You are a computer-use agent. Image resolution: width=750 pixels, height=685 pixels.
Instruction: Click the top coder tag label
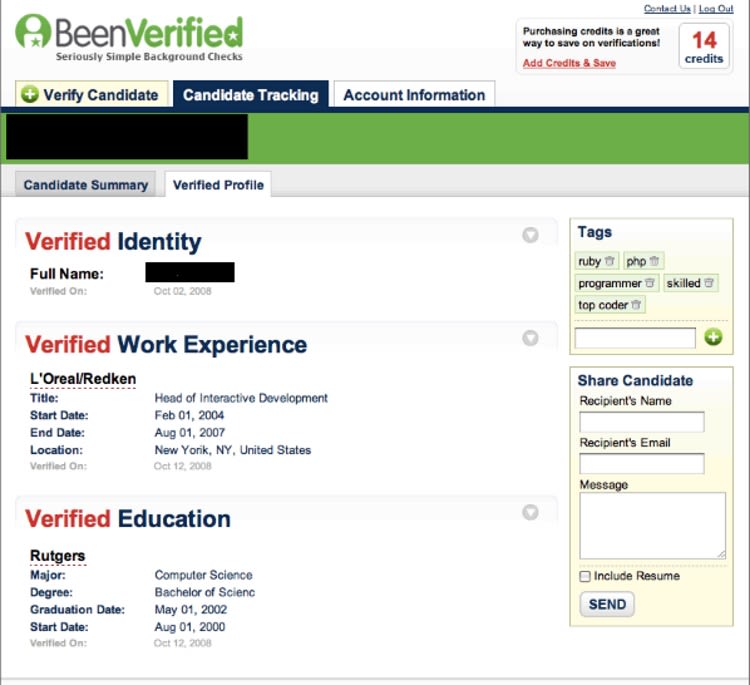click(603, 305)
